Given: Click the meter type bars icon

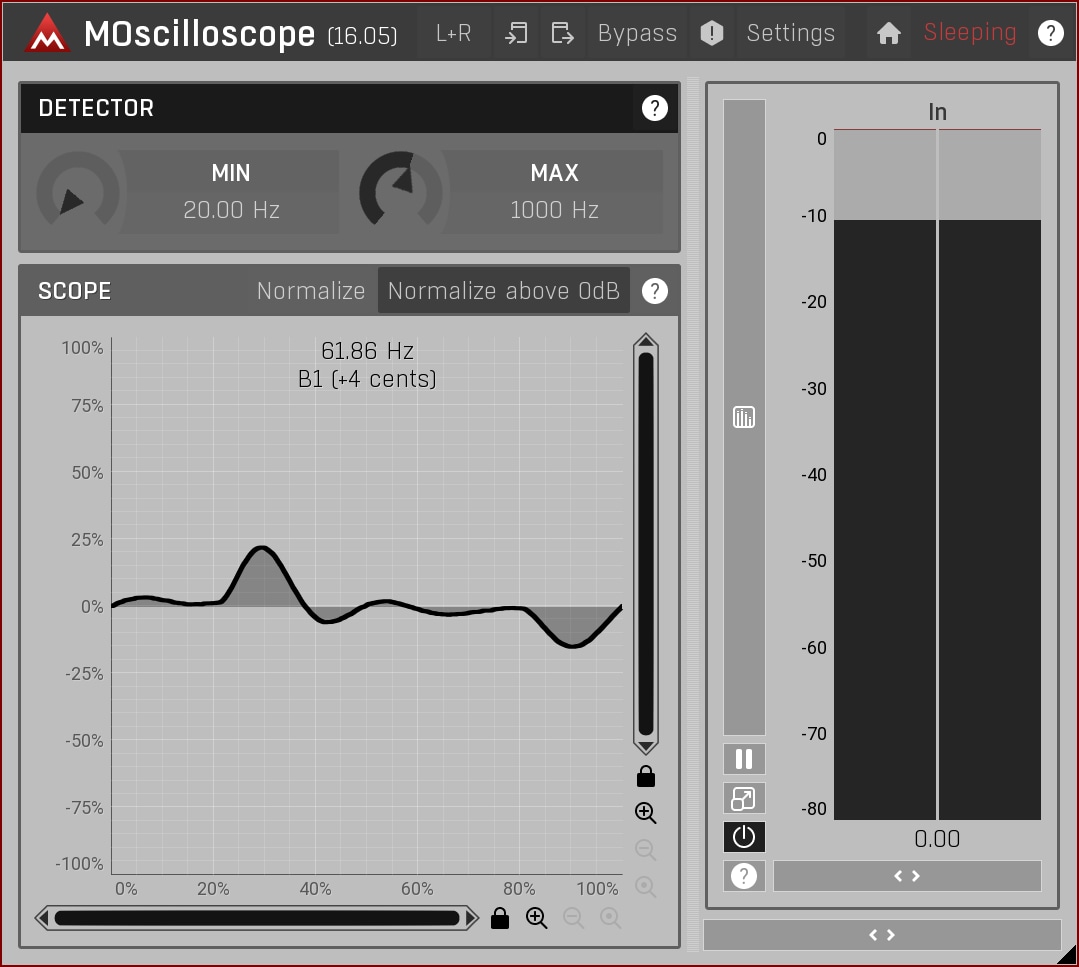Looking at the screenshot, I should pyautogui.click(x=744, y=416).
